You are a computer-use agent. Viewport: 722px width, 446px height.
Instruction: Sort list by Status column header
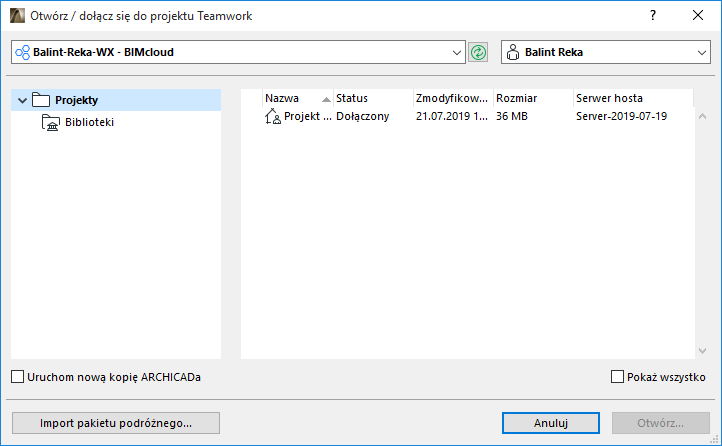[x=372, y=98]
